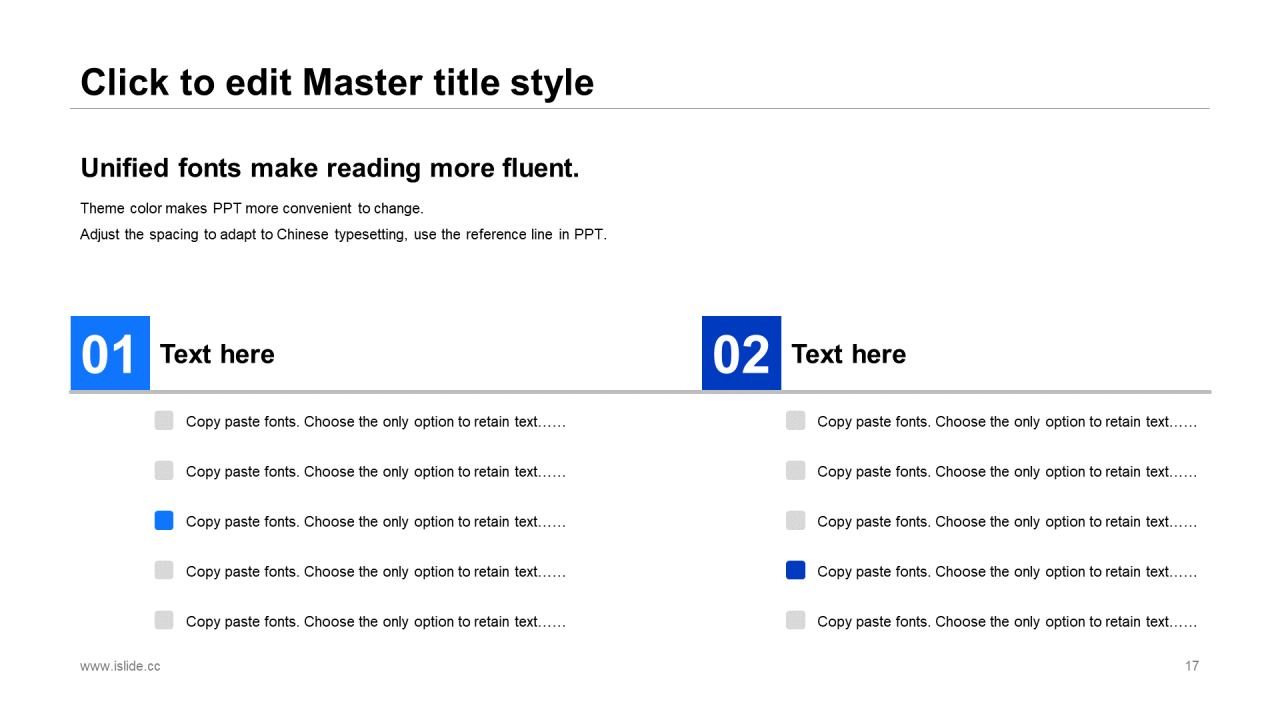Check the first gray square under section 02
Viewport: 1280px width, 720px height.
pos(795,420)
